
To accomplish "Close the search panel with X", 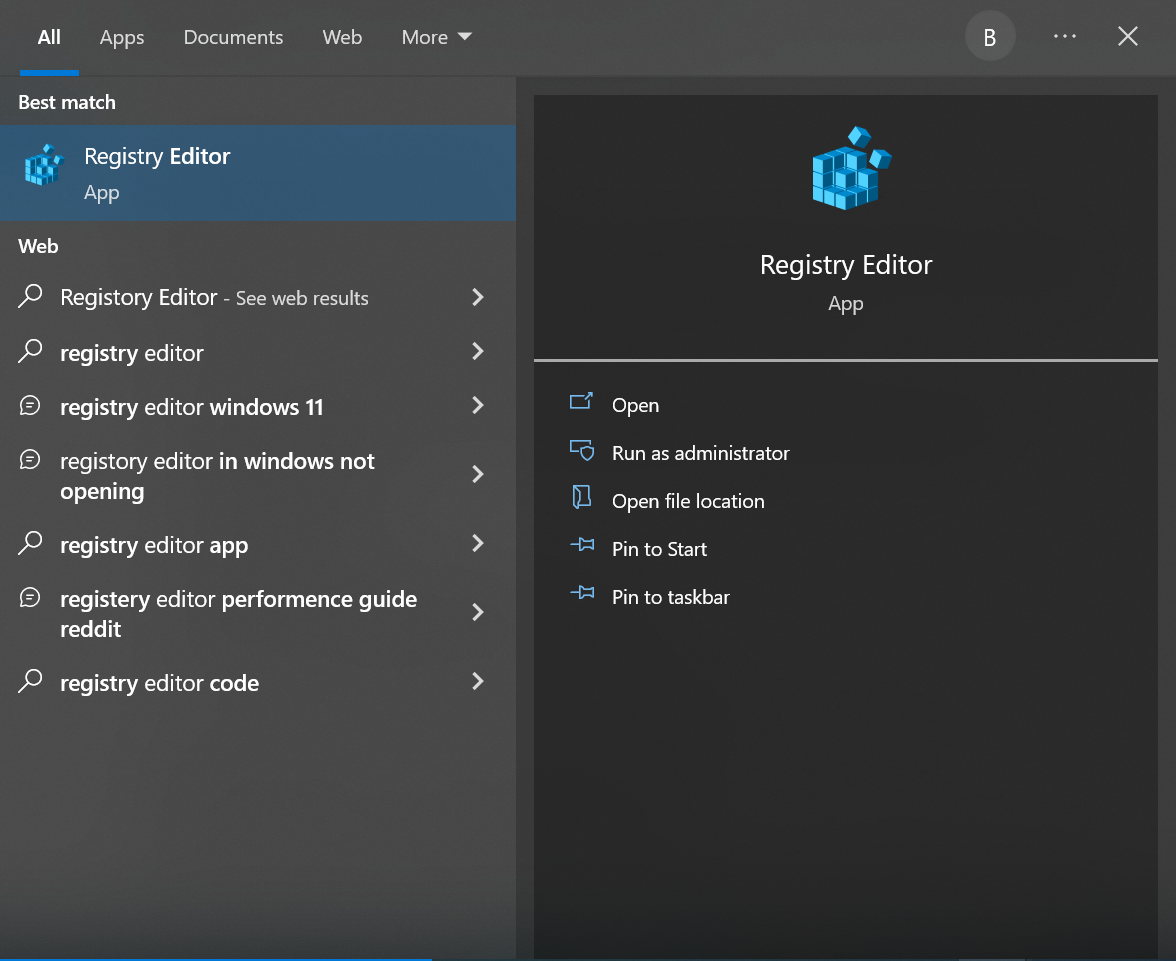I will coord(1128,37).
